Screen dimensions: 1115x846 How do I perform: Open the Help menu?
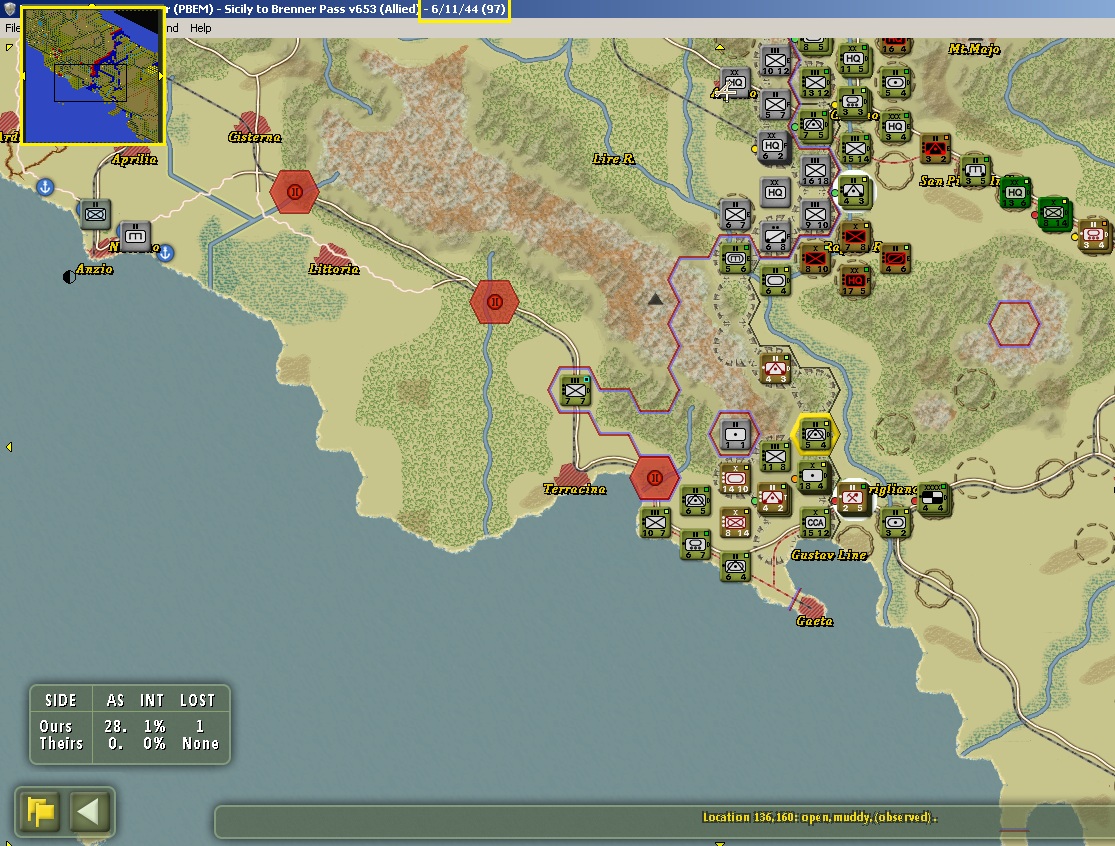point(201,28)
